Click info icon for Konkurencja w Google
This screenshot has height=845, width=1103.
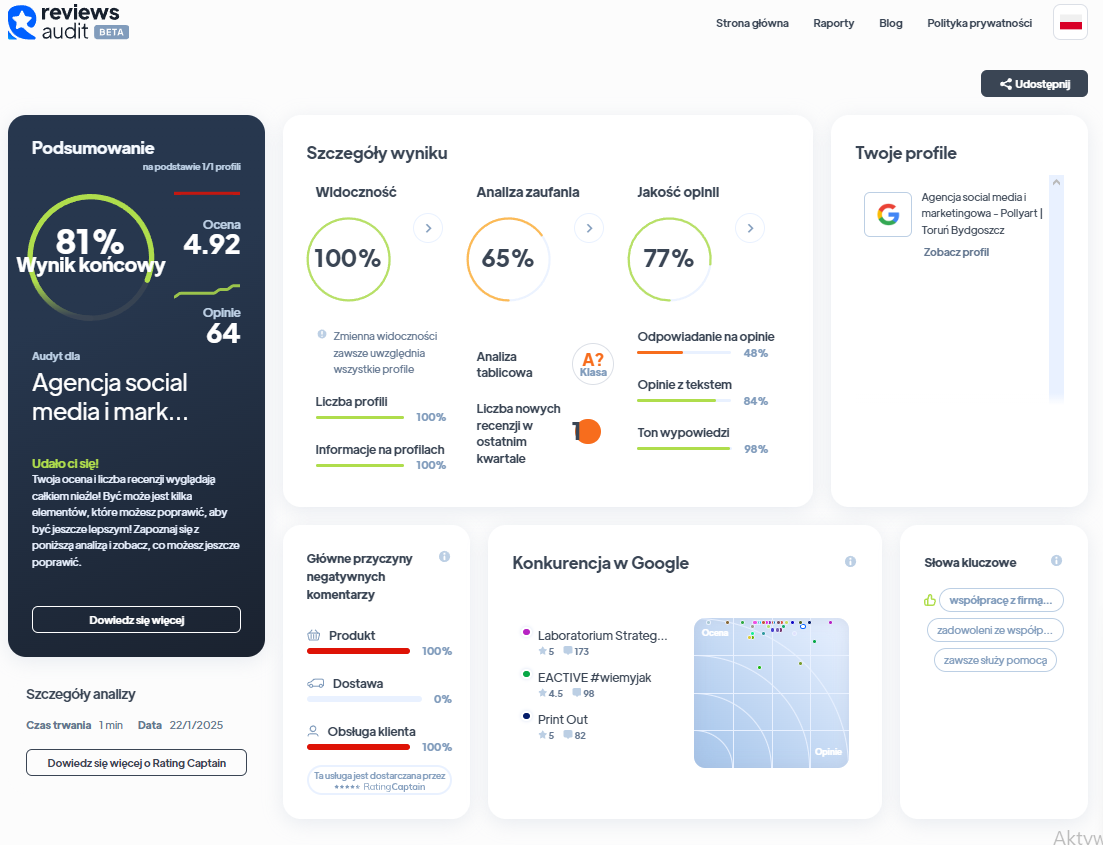850,561
